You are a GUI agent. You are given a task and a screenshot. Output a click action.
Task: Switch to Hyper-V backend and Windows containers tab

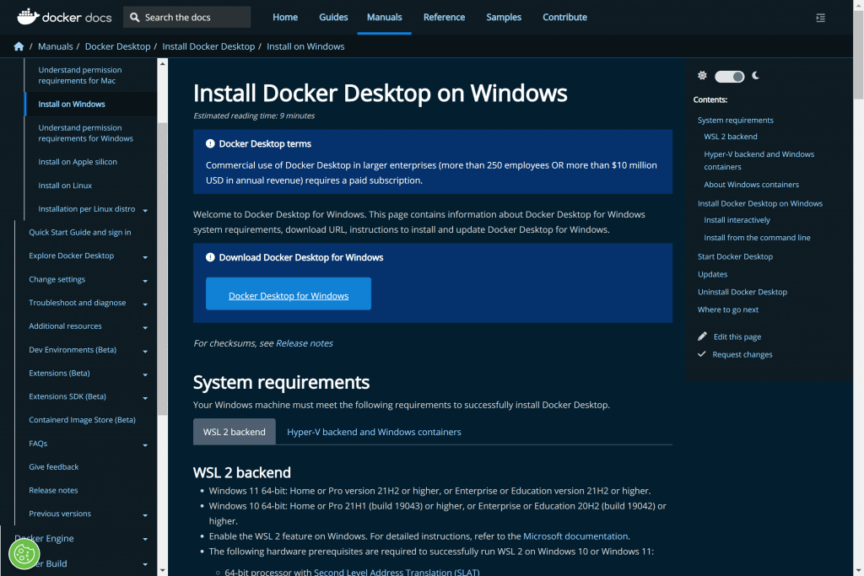point(373,431)
